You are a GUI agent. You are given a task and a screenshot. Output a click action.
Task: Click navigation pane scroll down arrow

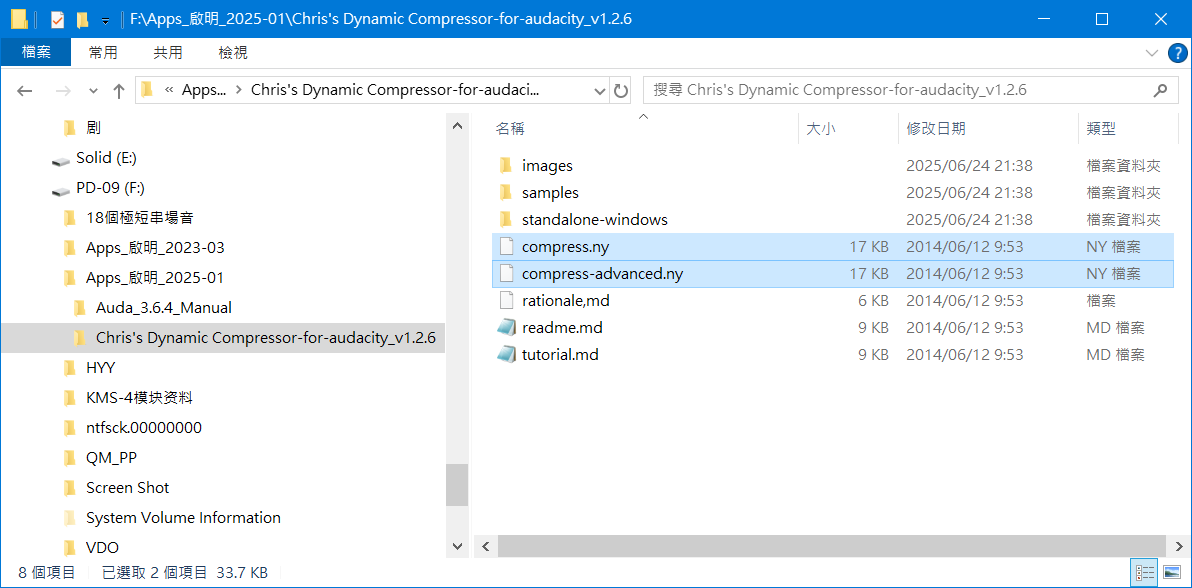point(457,546)
